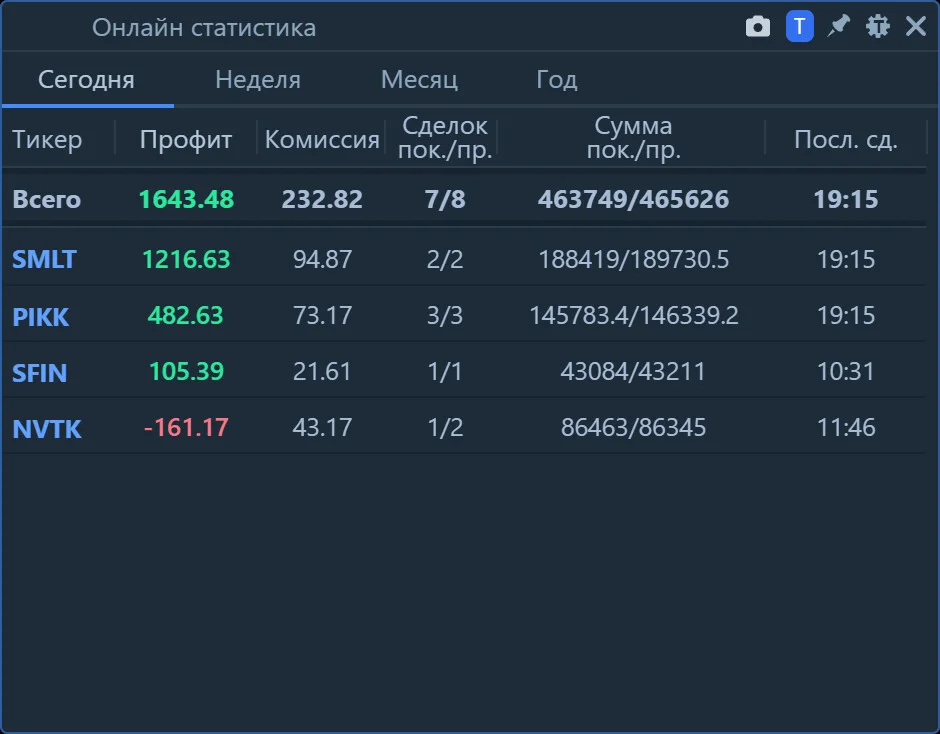The image size is (940, 734).
Task: Sort by Сумма пок./пр. column header
Action: tap(634, 138)
